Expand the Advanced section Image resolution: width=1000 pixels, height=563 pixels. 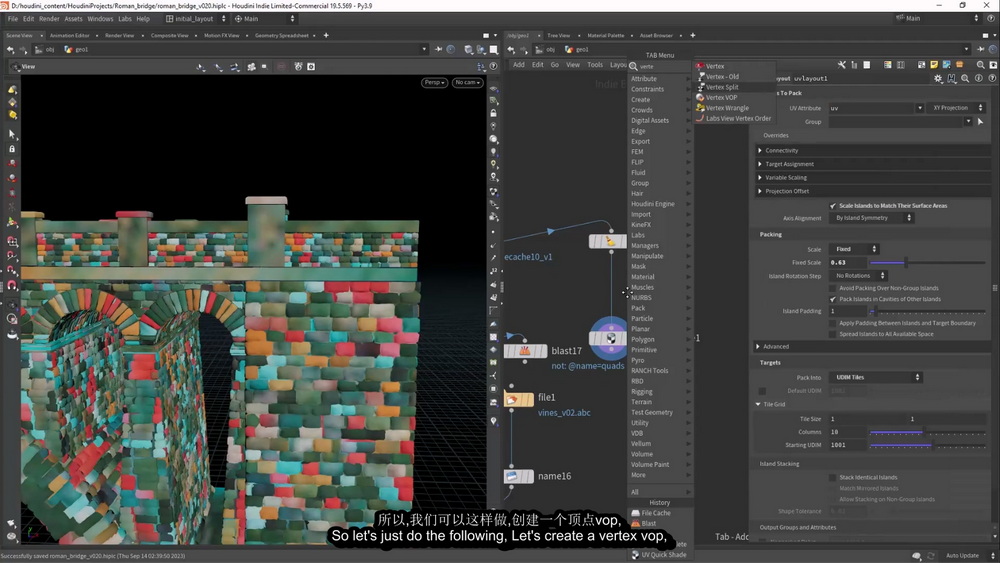tap(872, 346)
